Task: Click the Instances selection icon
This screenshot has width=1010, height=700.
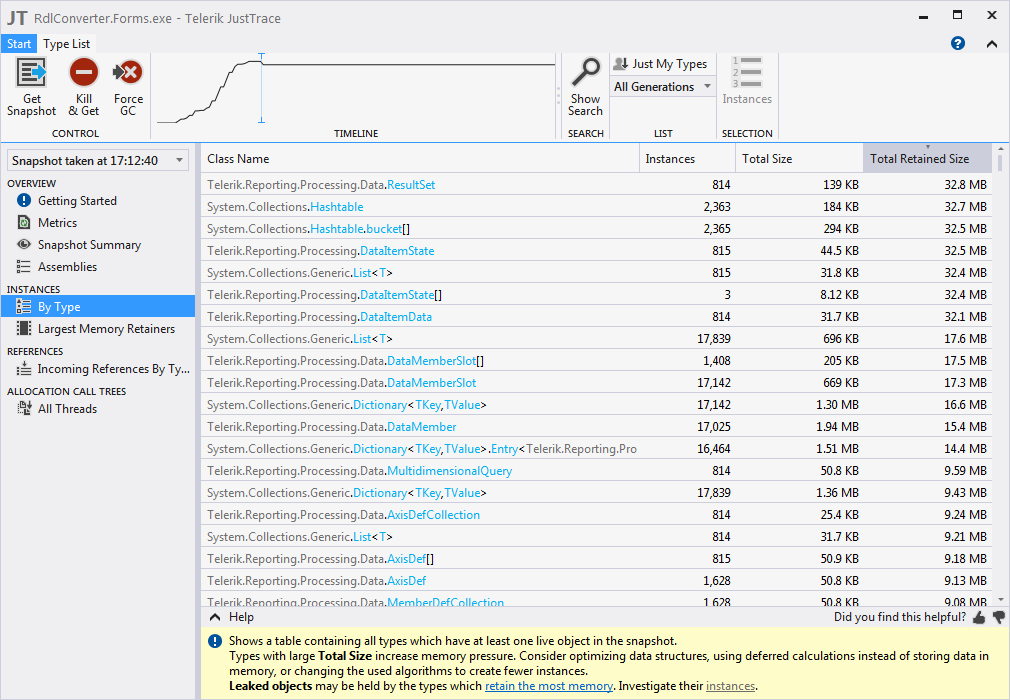Action: 747,73
